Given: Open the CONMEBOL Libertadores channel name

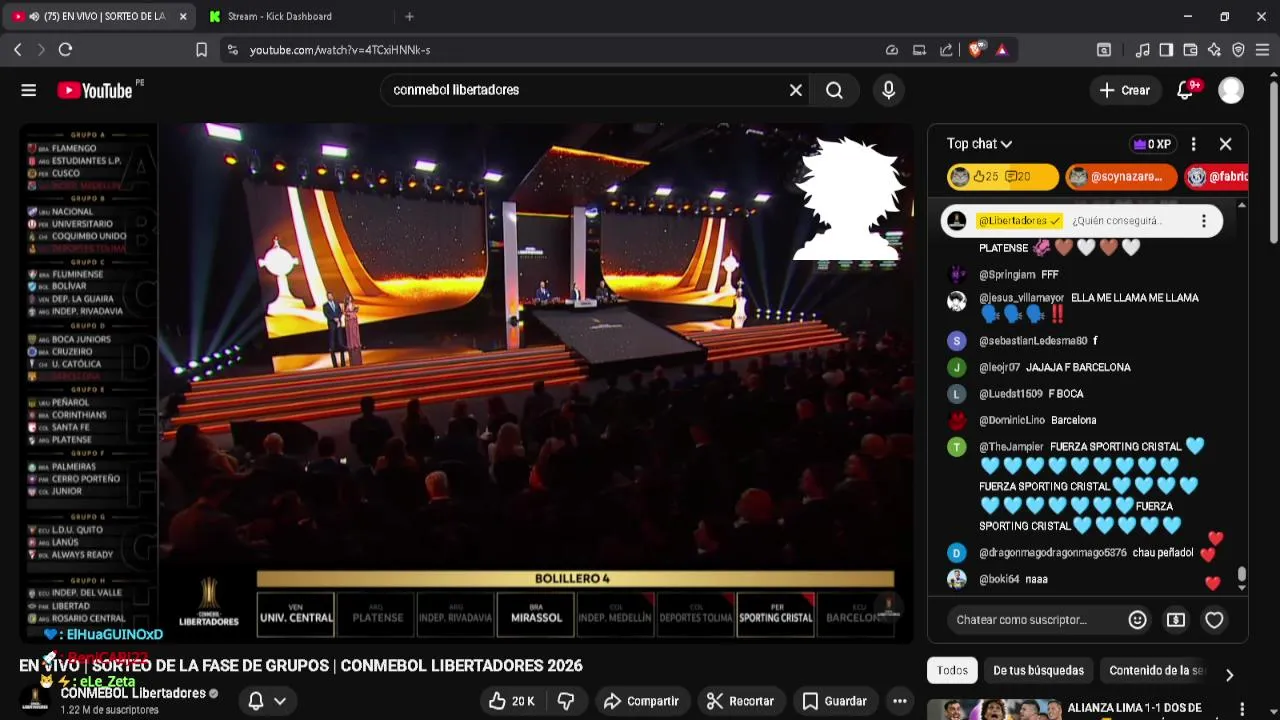Looking at the screenshot, I should coord(133,693).
